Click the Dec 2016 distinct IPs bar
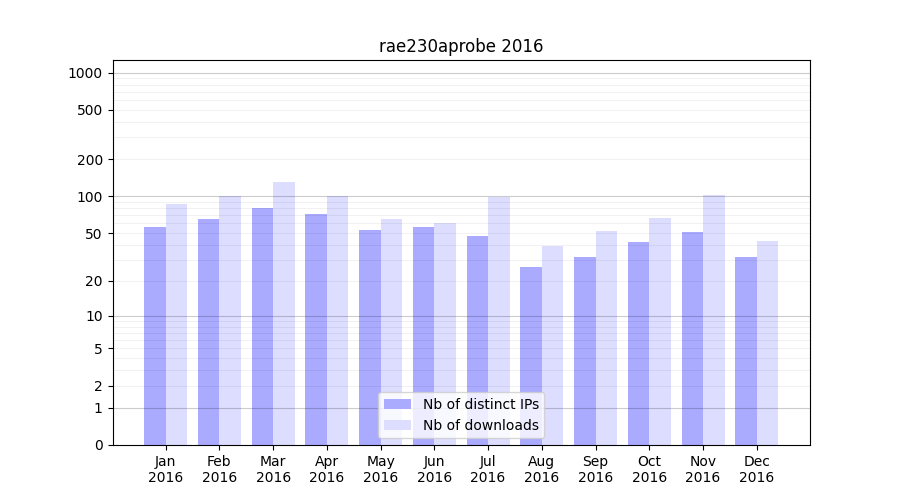Viewport: 900px width, 500px height. click(746, 350)
